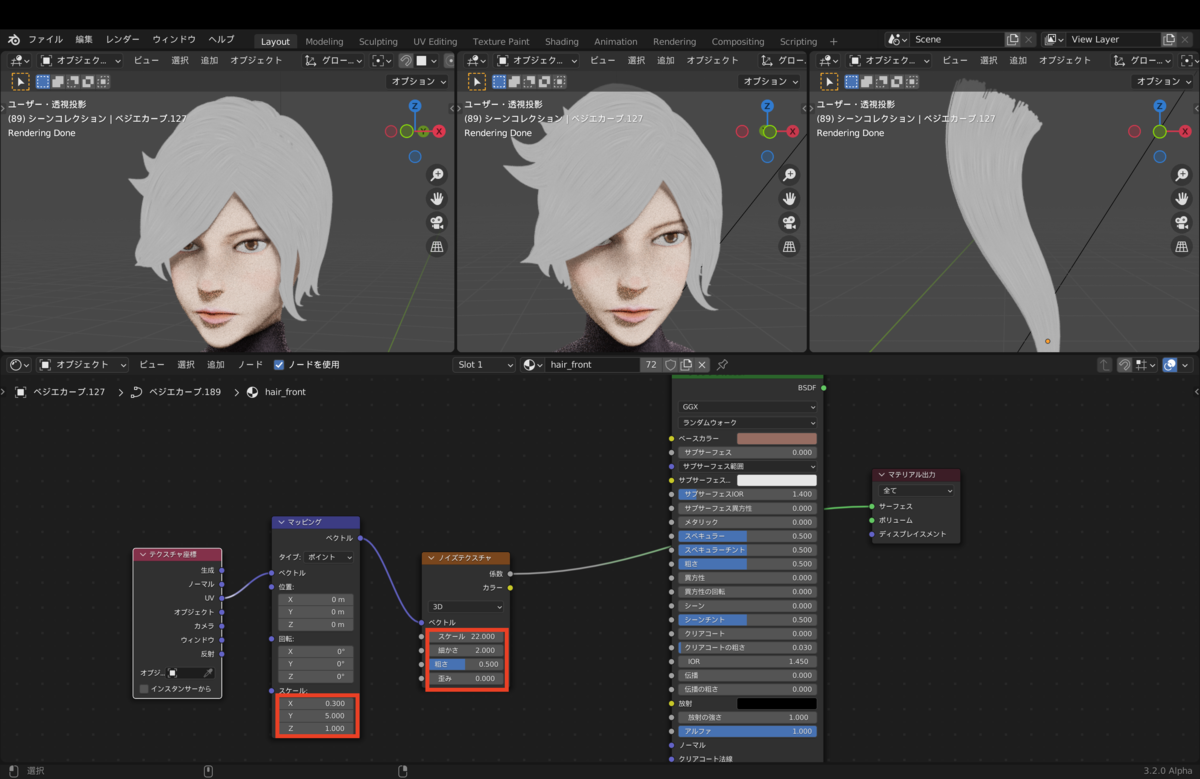
Task: Click the Z axis gizmo in the left viewport
Action: (415, 106)
